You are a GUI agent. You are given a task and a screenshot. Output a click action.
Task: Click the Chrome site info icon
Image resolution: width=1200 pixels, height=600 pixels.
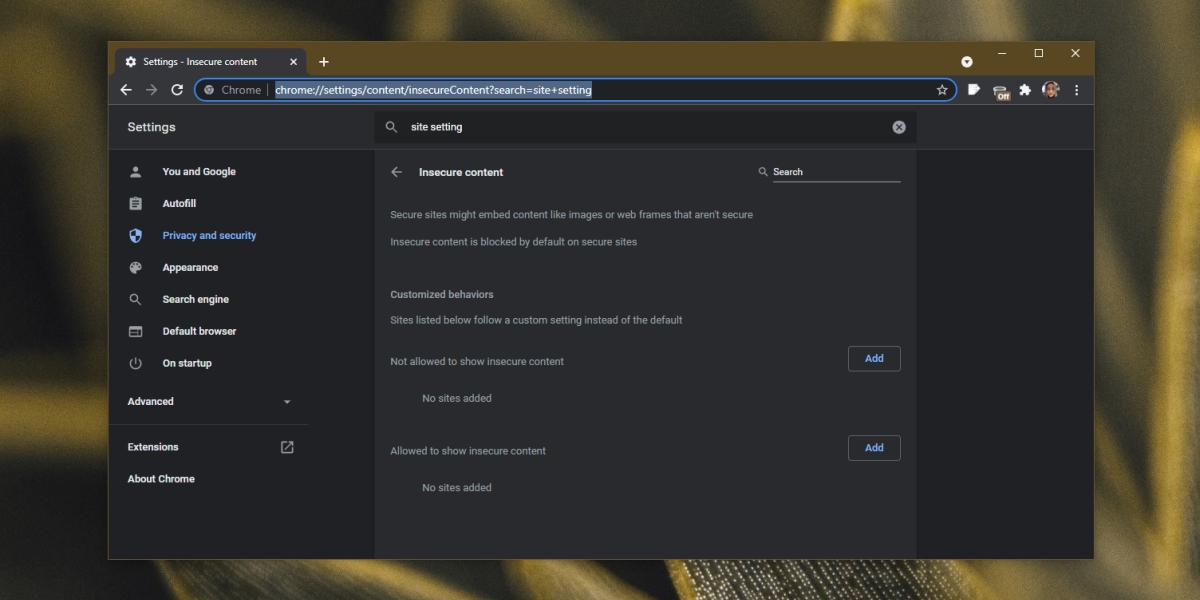coord(209,90)
